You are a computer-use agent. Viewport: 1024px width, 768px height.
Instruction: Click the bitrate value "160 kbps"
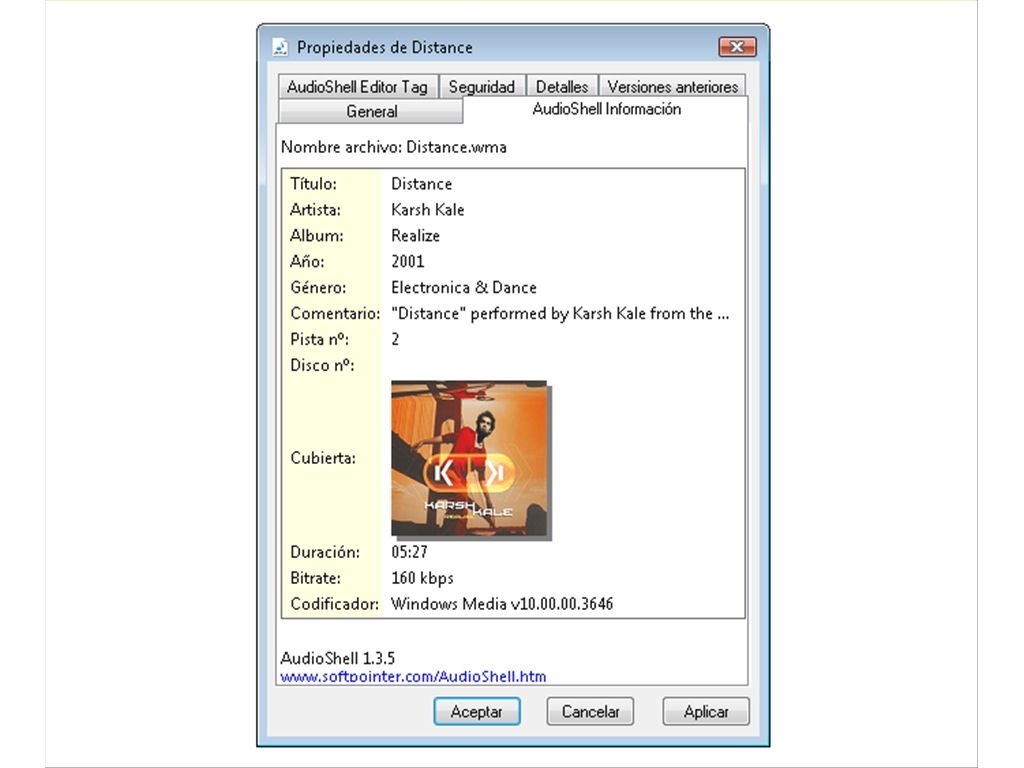(x=422, y=578)
